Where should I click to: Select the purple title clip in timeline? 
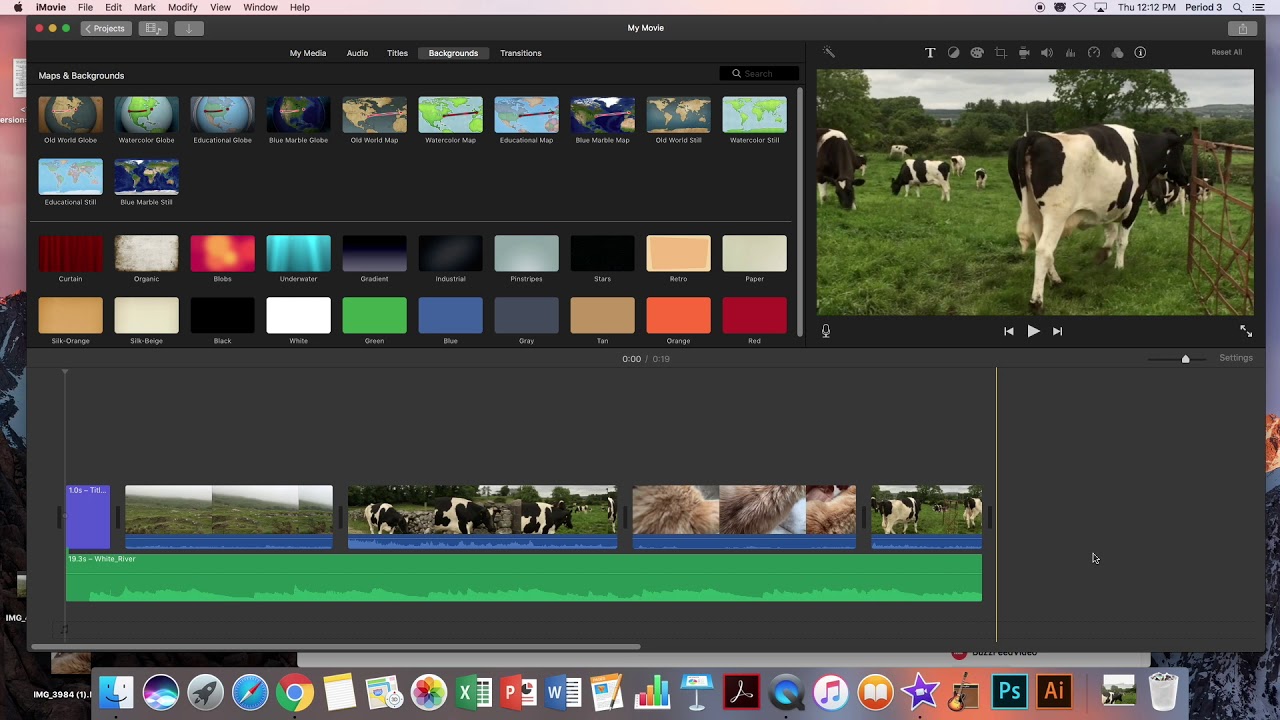(88, 517)
